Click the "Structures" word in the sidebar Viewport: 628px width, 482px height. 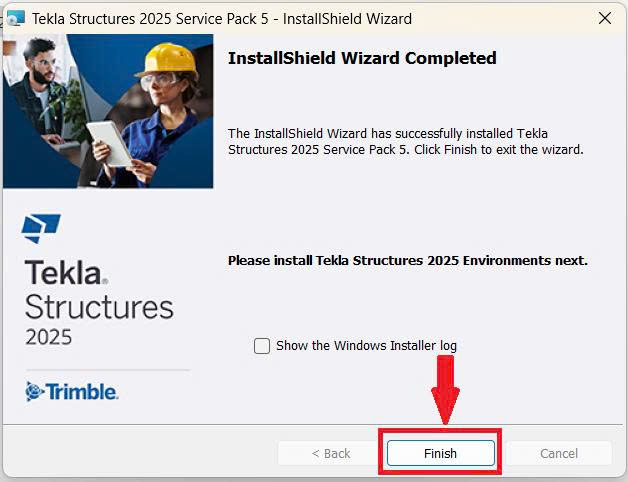99,306
